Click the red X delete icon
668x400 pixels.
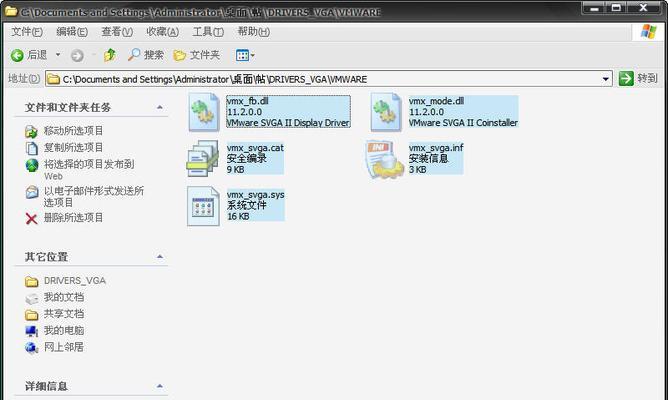coord(32,219)
